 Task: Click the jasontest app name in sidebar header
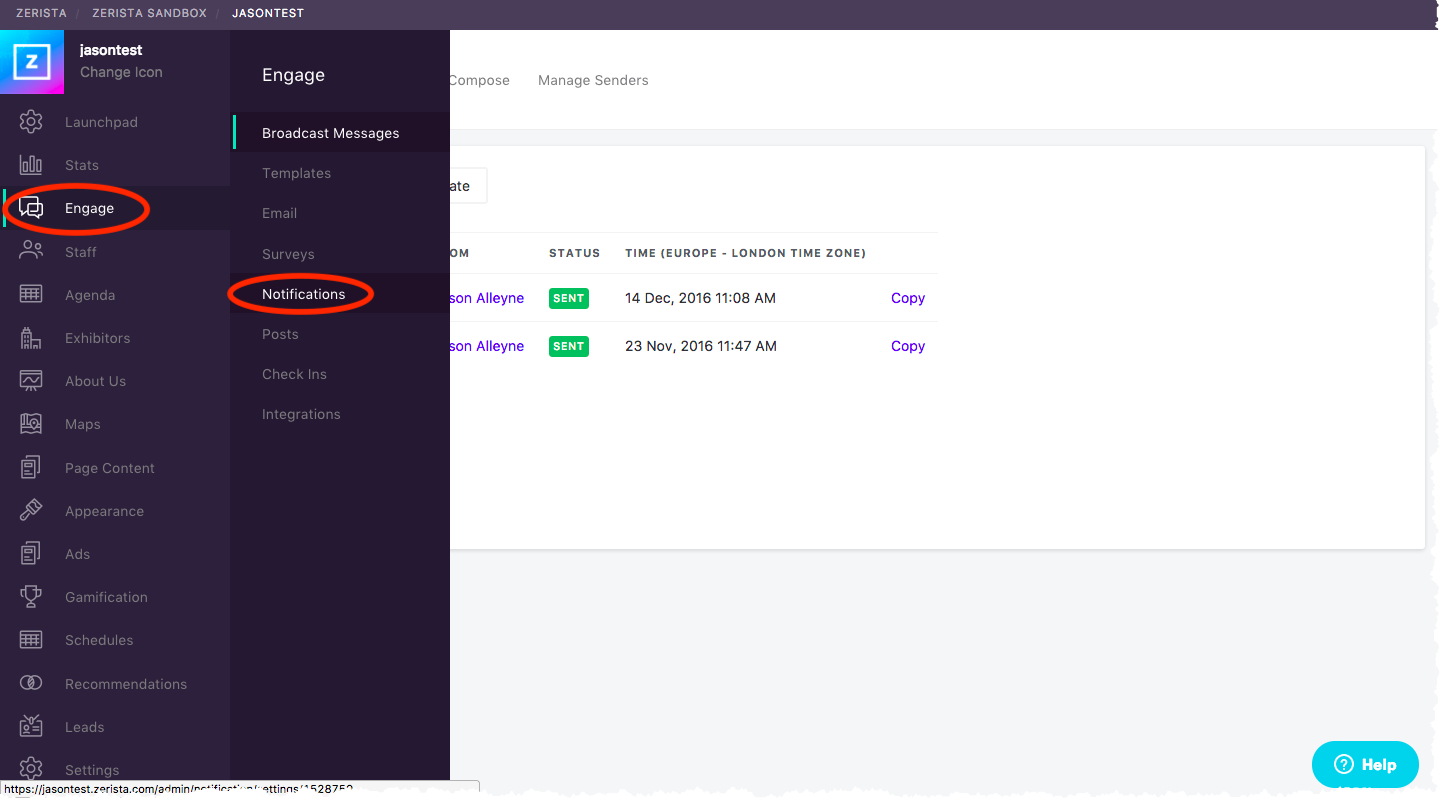pyautogui.click(x=111, y=50)
